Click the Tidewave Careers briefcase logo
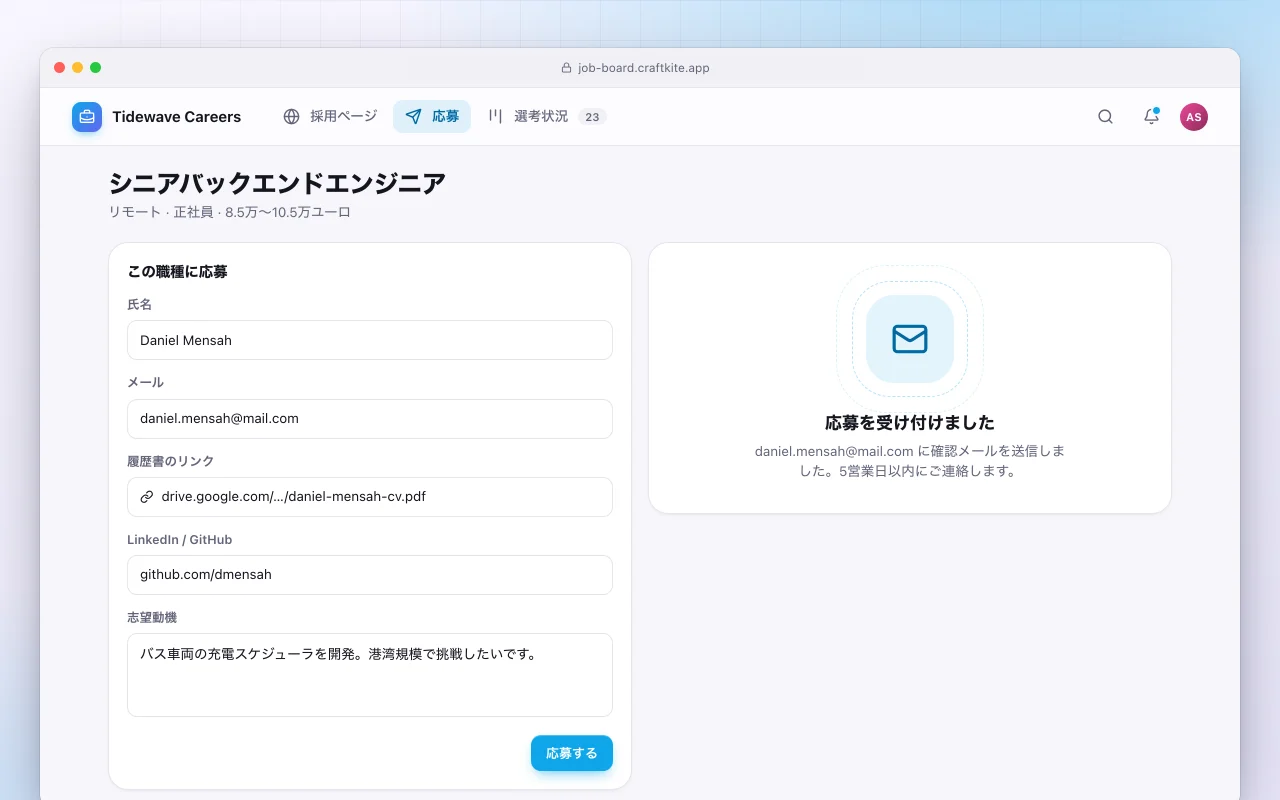 click(87, 117)
